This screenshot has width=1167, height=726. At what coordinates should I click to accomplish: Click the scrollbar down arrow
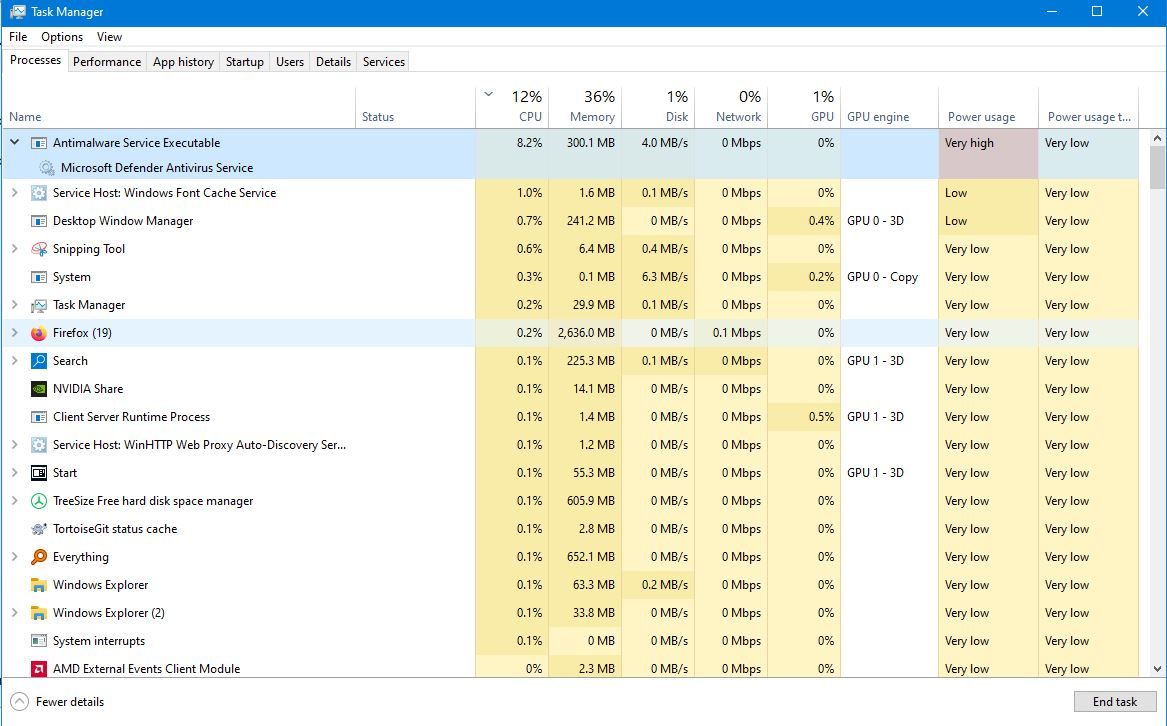(x=1157, y=669)
